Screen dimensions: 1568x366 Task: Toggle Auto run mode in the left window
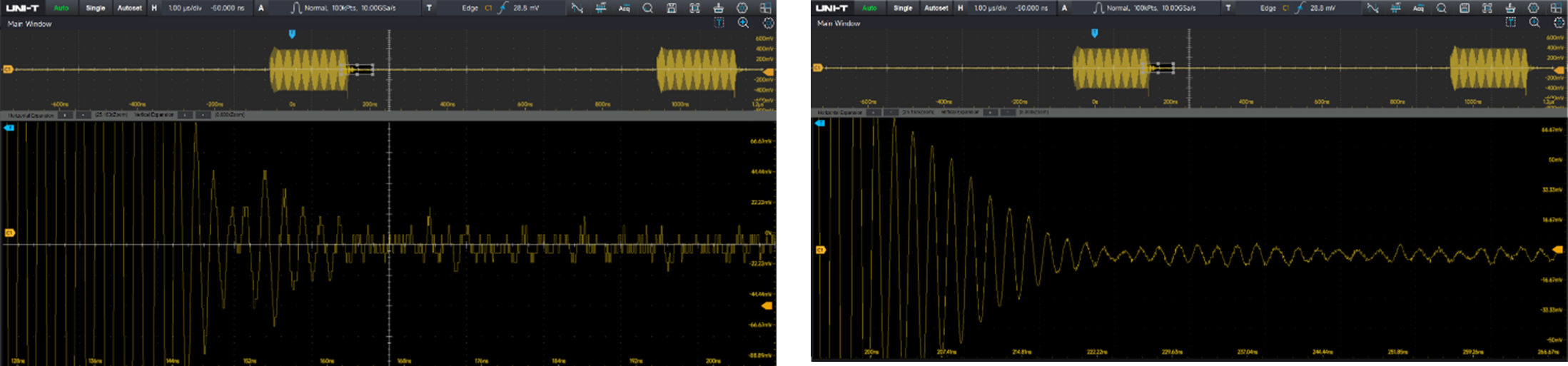(61, 9)
